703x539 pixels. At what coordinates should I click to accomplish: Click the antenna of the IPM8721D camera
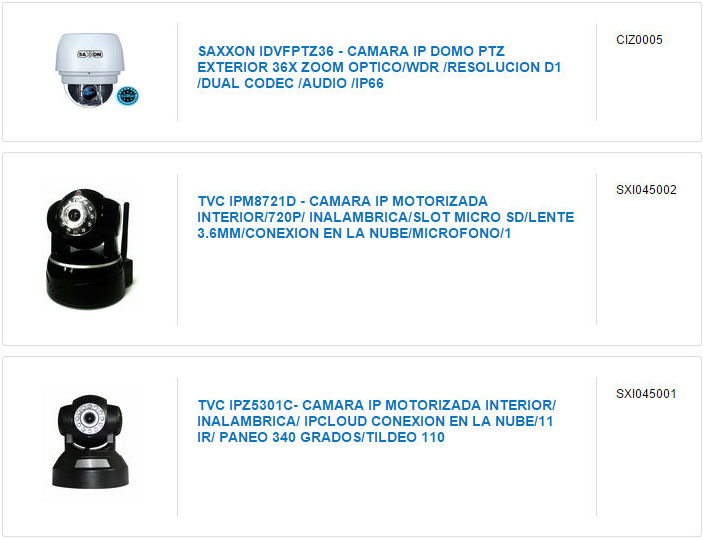click(x=126, y=231)
